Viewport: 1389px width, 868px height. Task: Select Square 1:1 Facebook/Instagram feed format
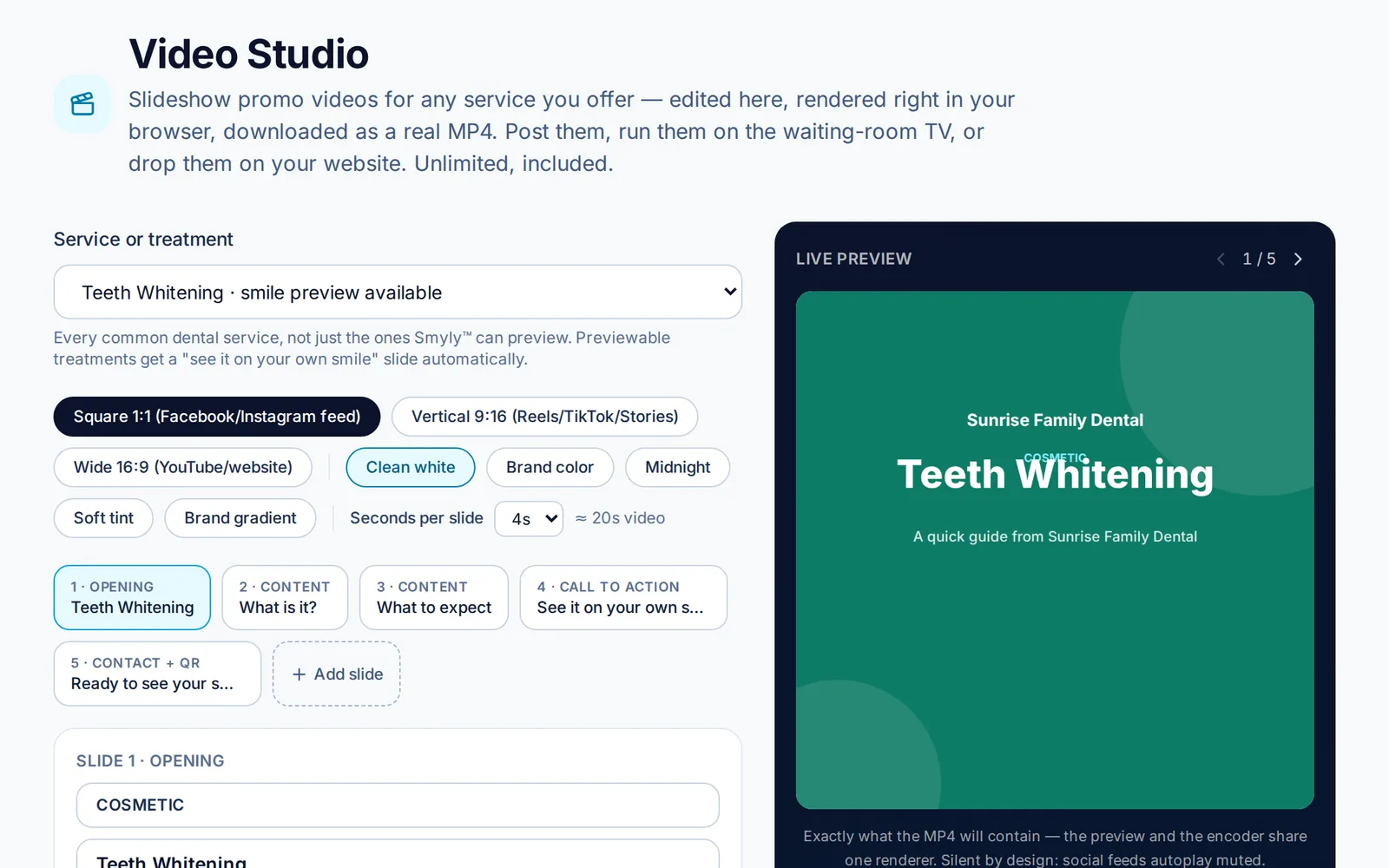click(217, 417)
